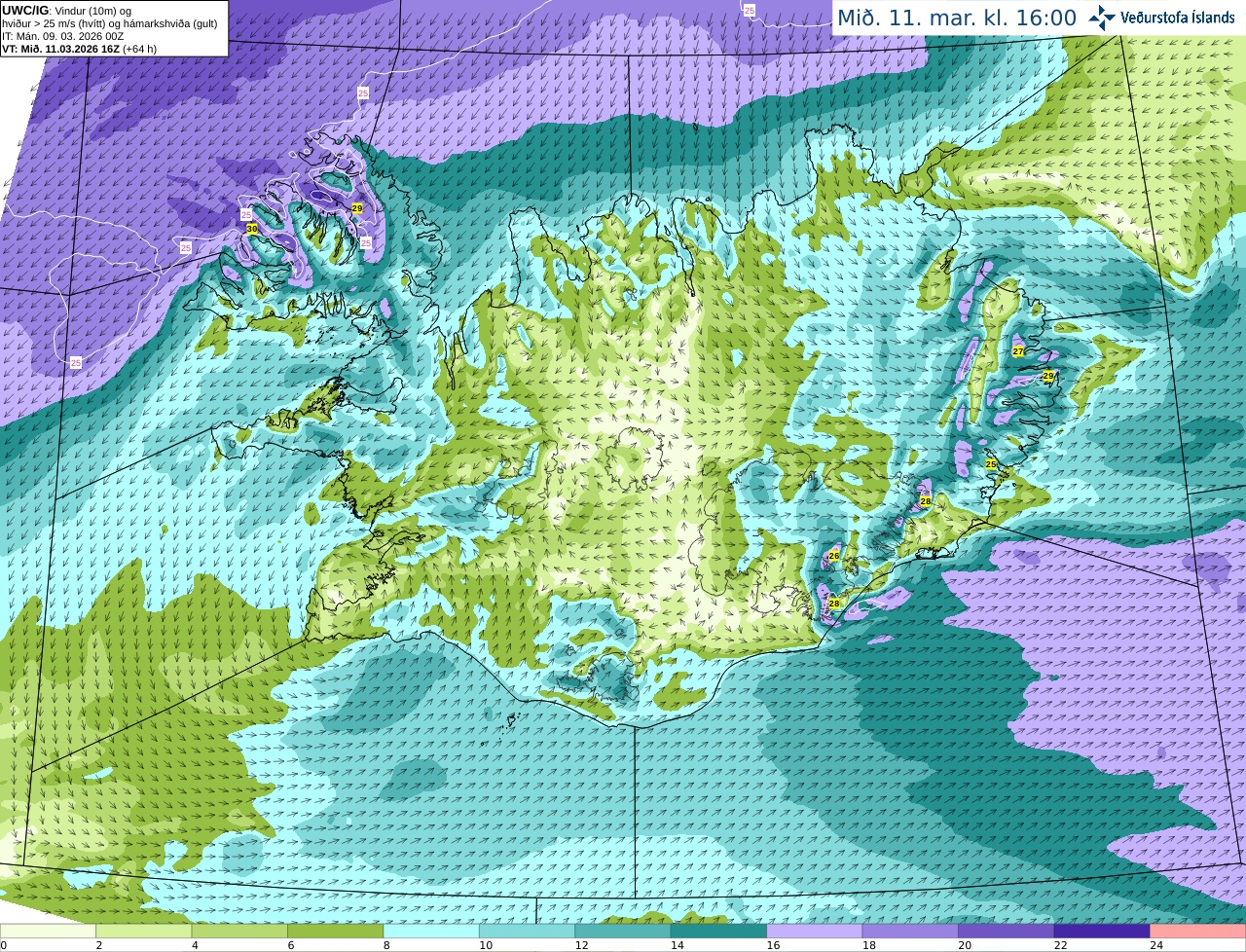Select the date title Mið. 11. mar. kl. 16:00
Viewport: 1246px width, 952px height.
[x=957, y=18]
